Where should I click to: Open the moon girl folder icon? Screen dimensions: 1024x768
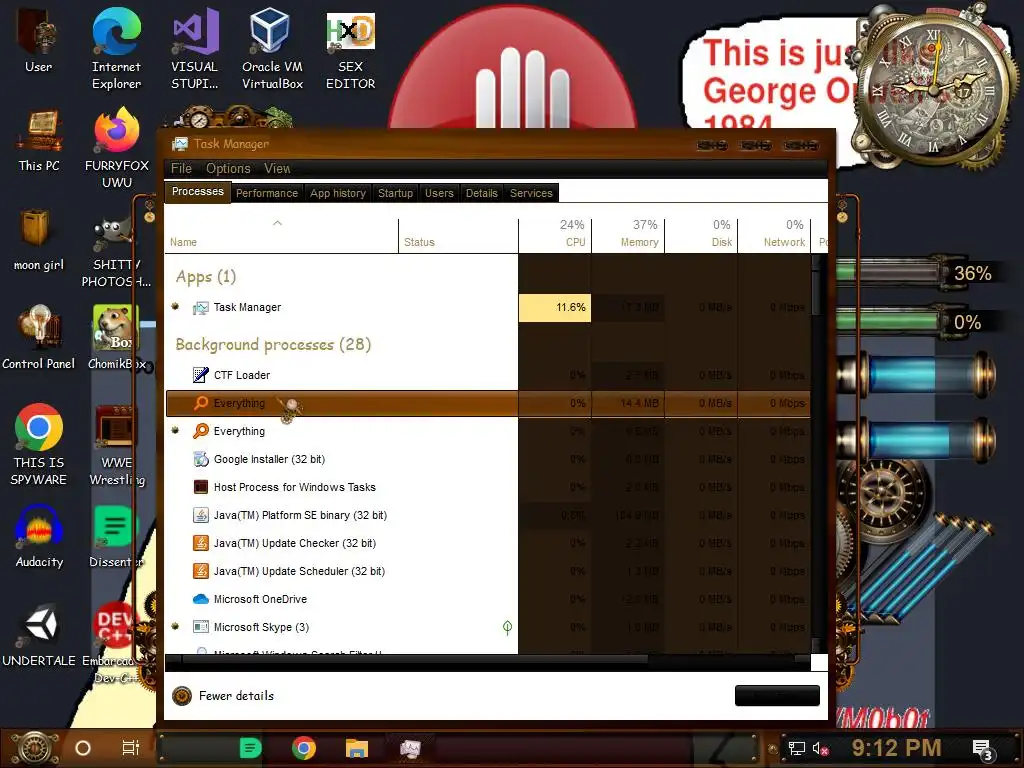[x=39, y=240]
